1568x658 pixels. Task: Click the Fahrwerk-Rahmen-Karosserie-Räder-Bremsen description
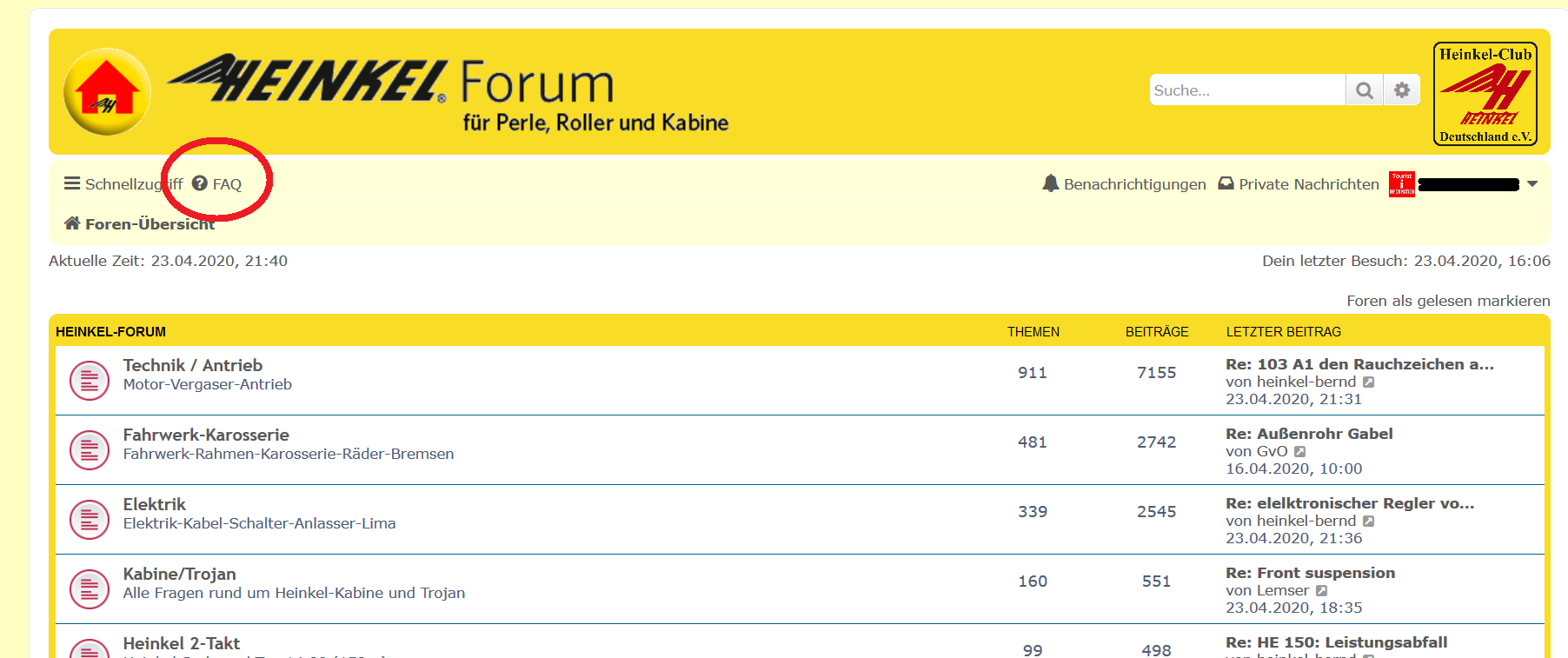[x=289, y=454]
